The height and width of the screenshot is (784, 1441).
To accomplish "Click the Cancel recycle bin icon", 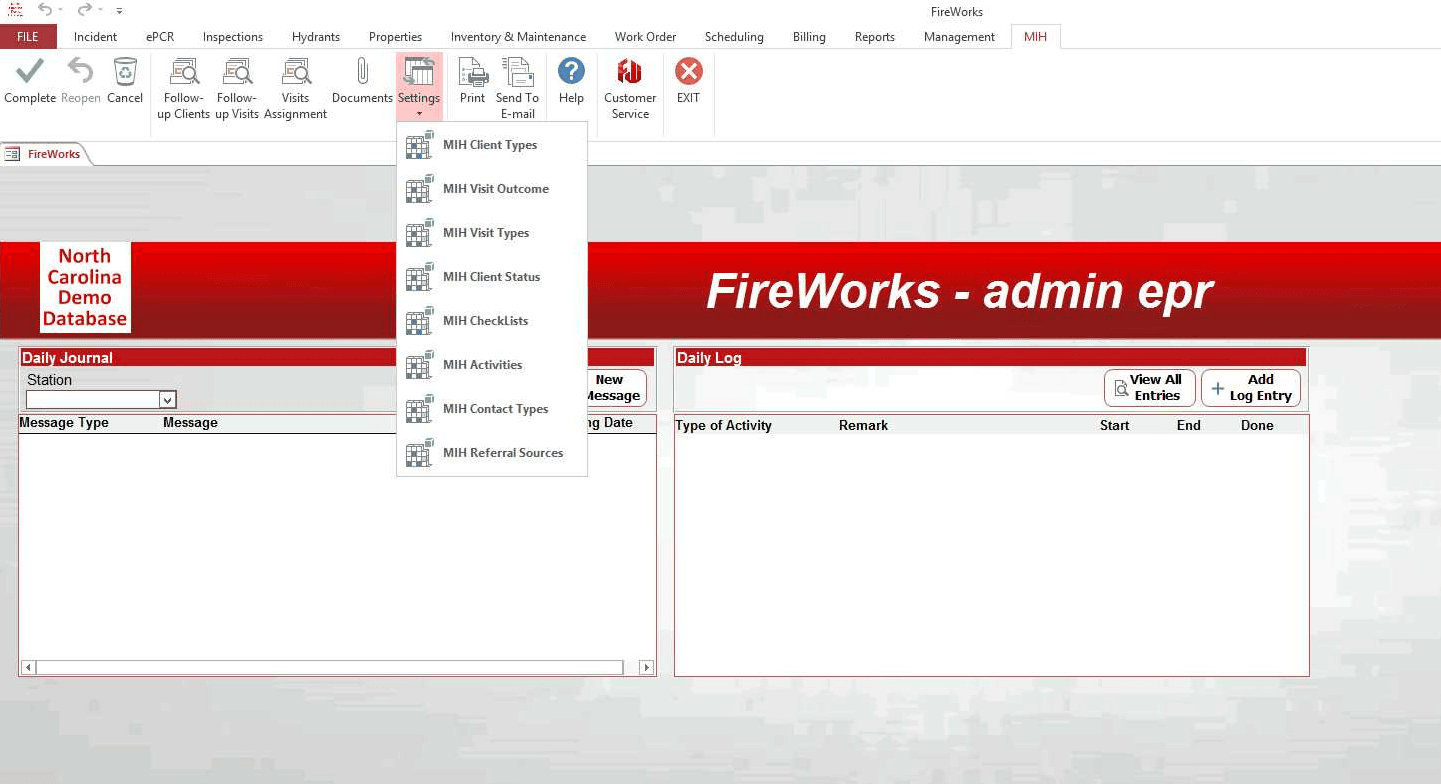I will click(125, 72).
